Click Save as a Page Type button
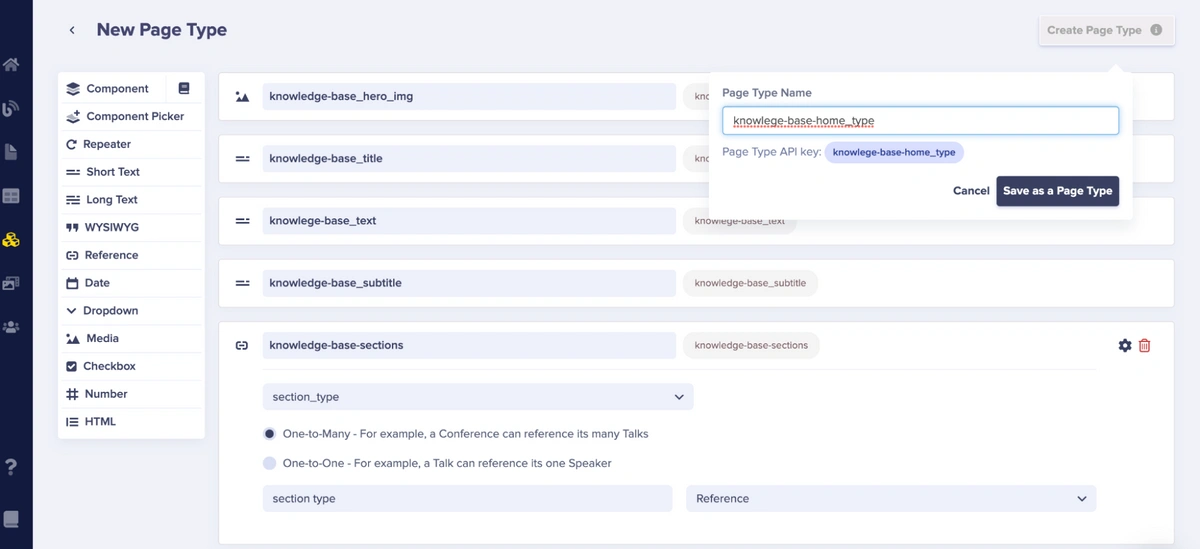This screenshot has width=1200, height=549. click(1057, 191)
